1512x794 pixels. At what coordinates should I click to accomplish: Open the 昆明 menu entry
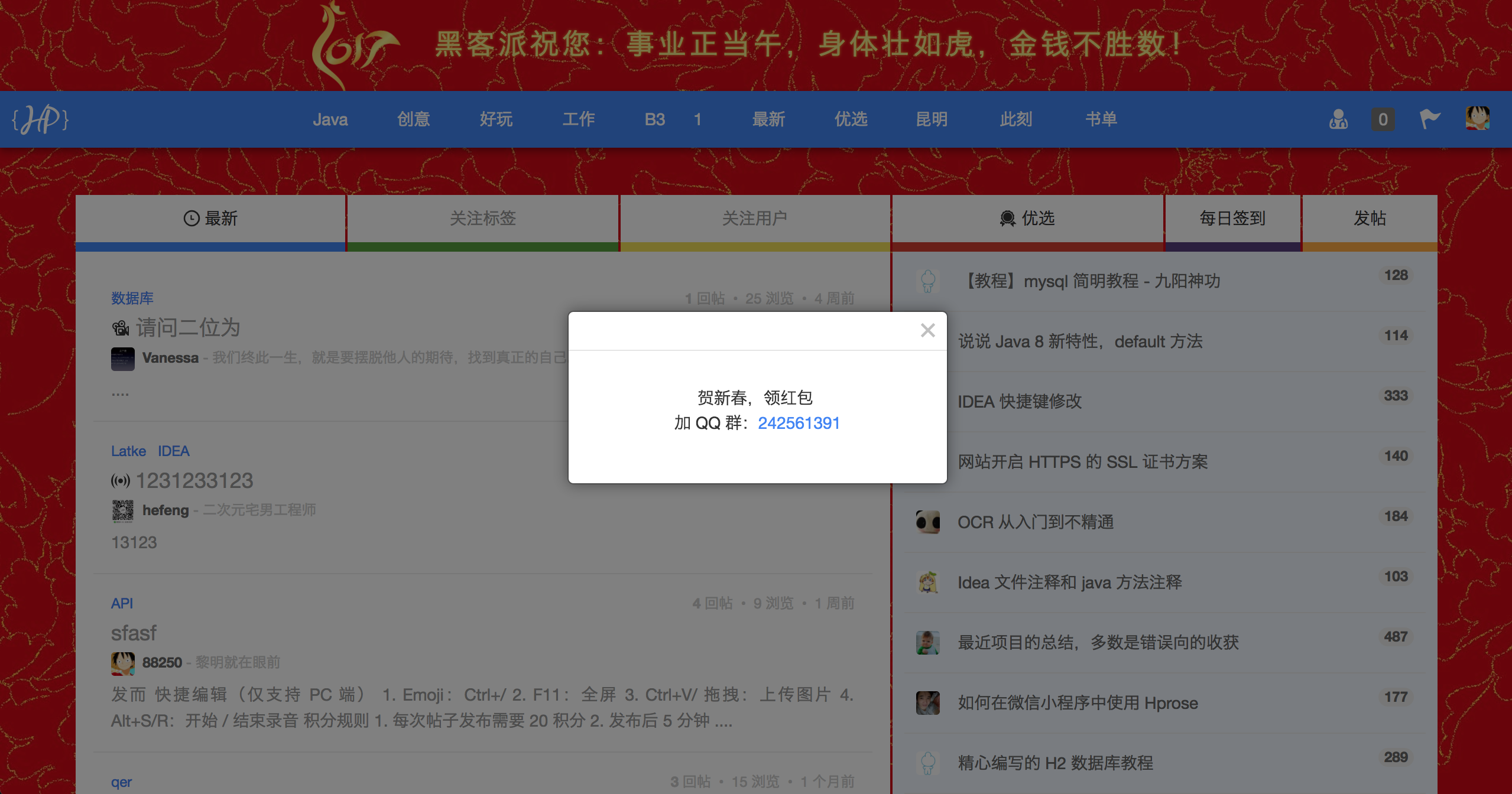point(932,119)
